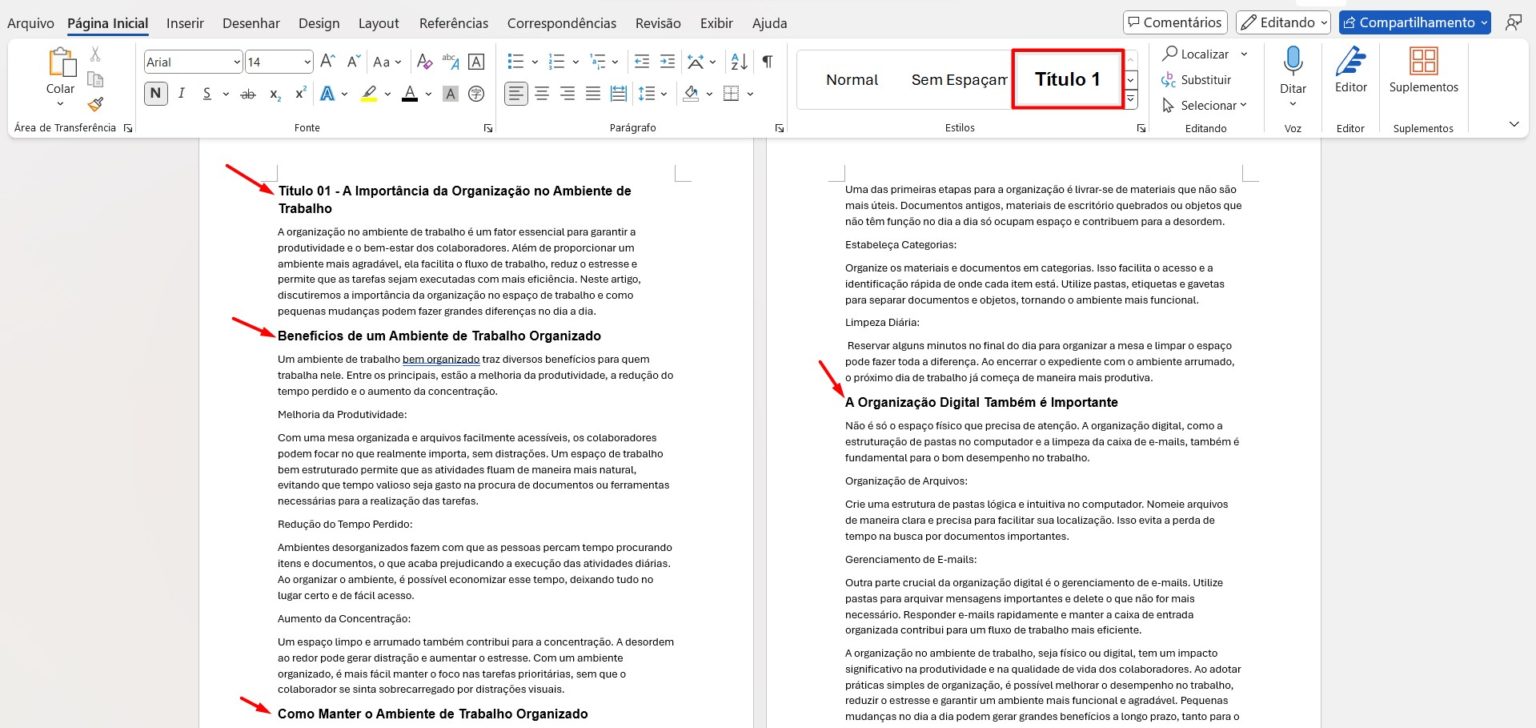Apply strikethrough to selected text

pos(250,93)
